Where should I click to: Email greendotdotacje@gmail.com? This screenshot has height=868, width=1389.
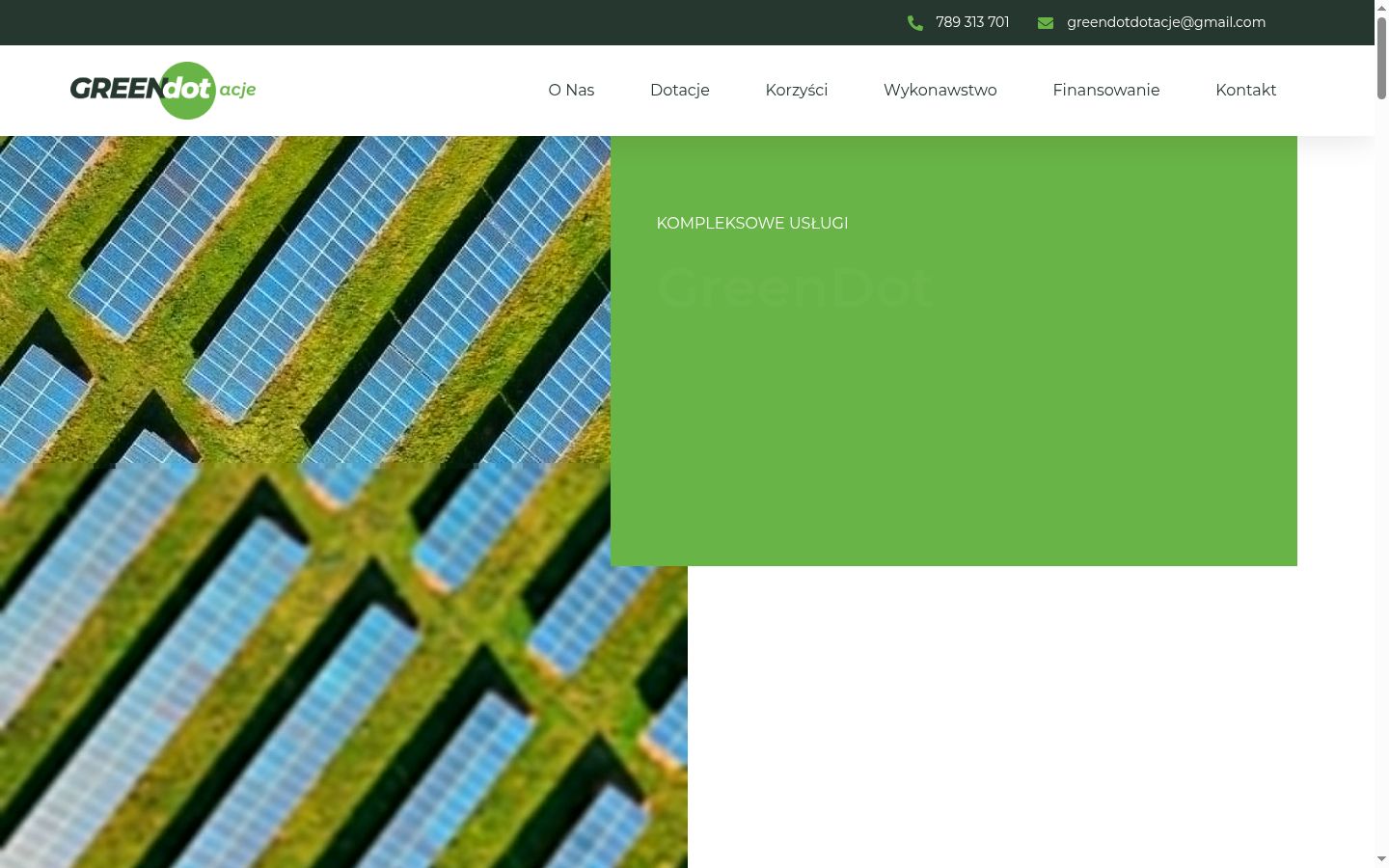(1166, 22)
